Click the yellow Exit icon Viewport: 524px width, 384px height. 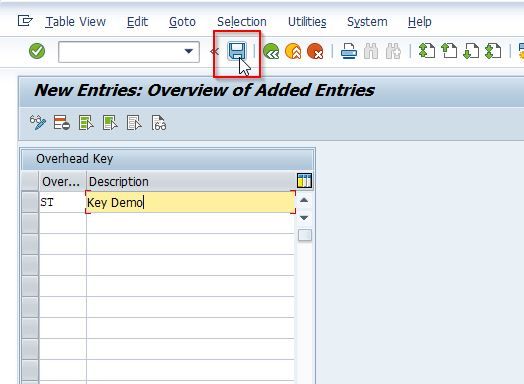pyautogui.click(x=293, y=51)
